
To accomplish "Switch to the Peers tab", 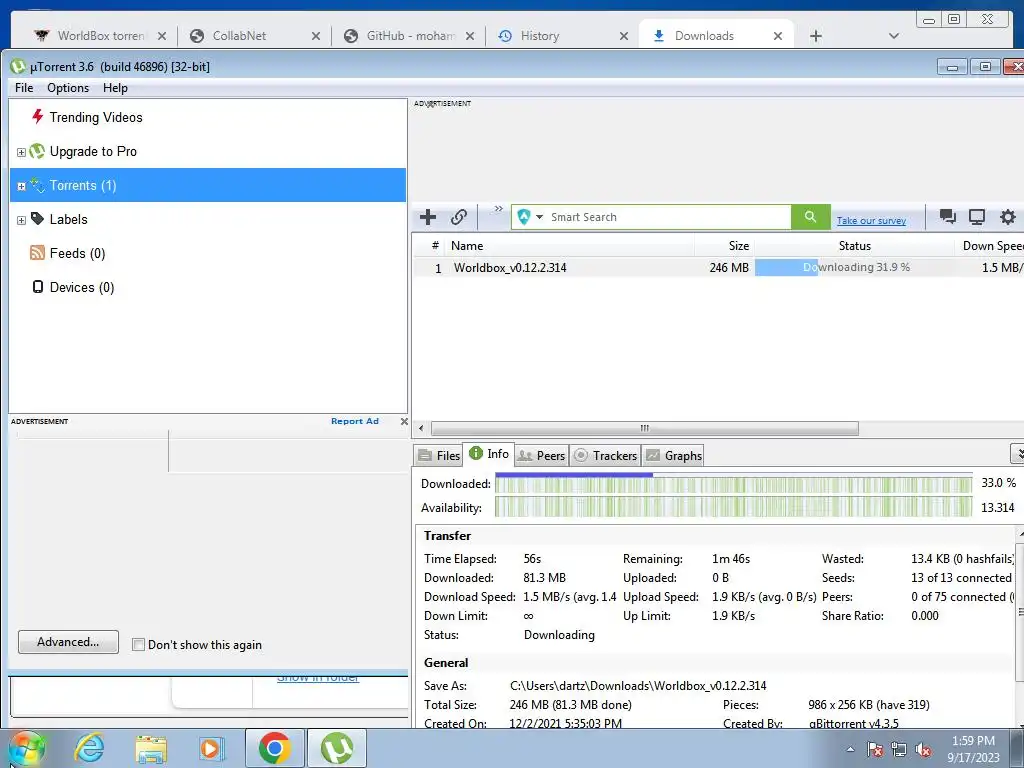I will pos(541,455).
